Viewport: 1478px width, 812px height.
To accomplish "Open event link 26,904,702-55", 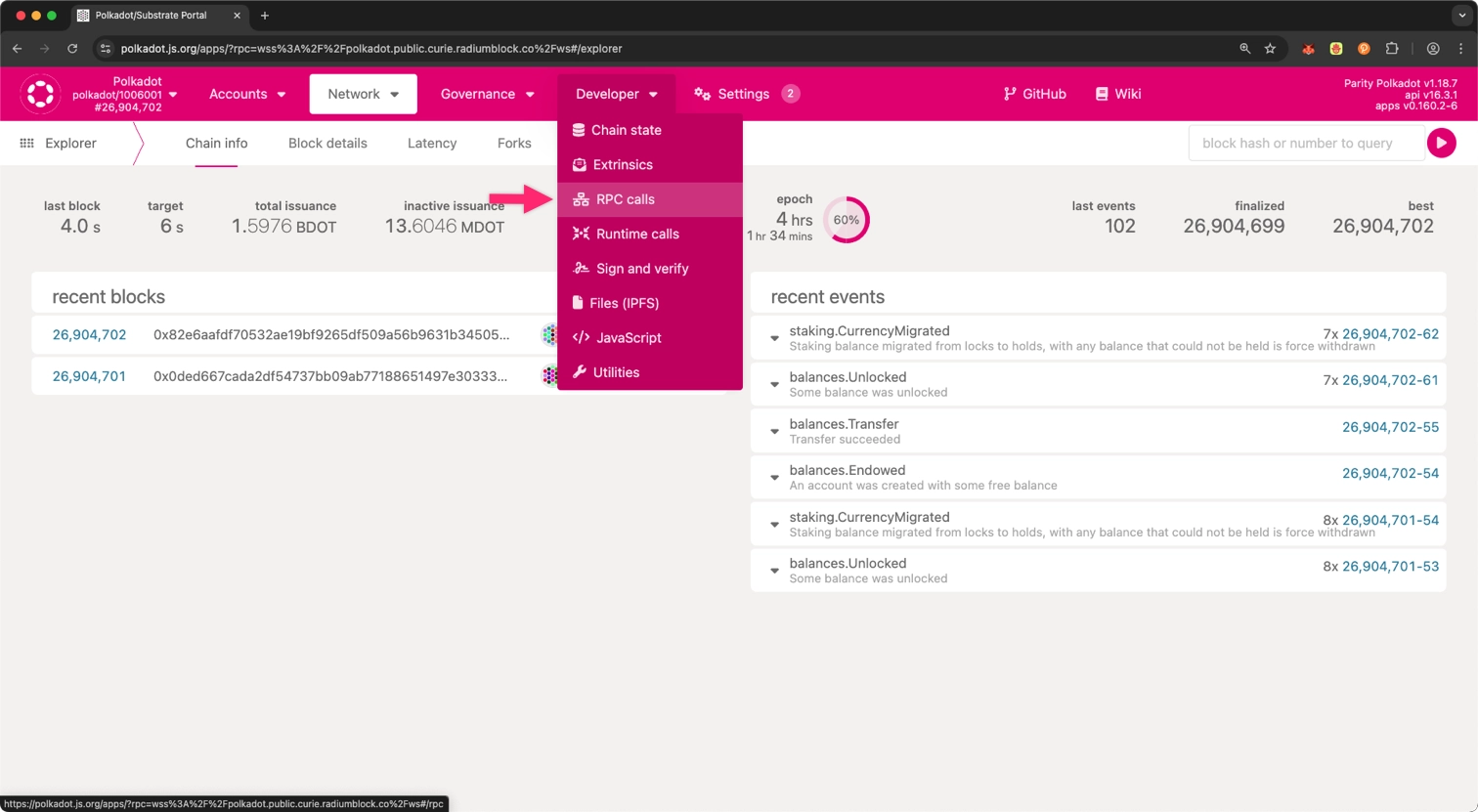I will click(1390, 427).
